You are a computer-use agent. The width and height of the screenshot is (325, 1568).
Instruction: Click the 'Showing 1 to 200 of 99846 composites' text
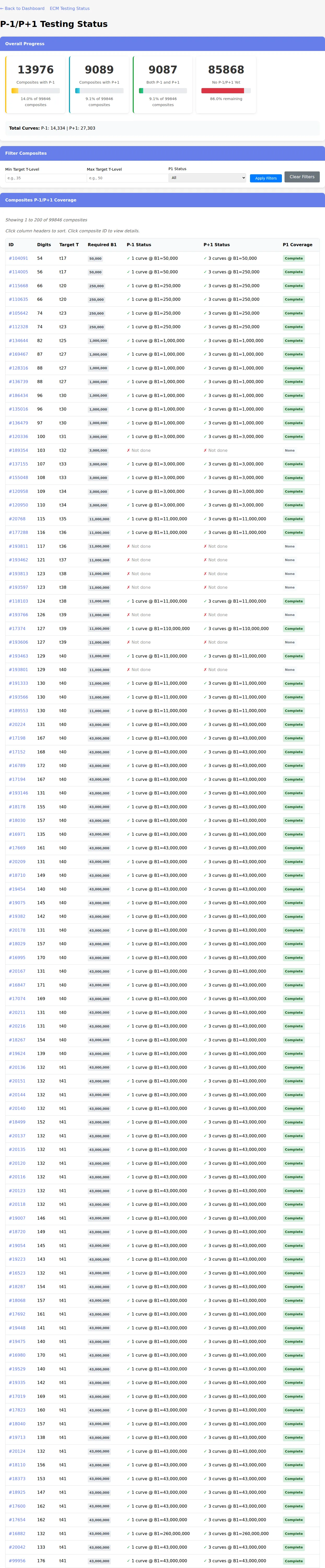click(46, 220)
